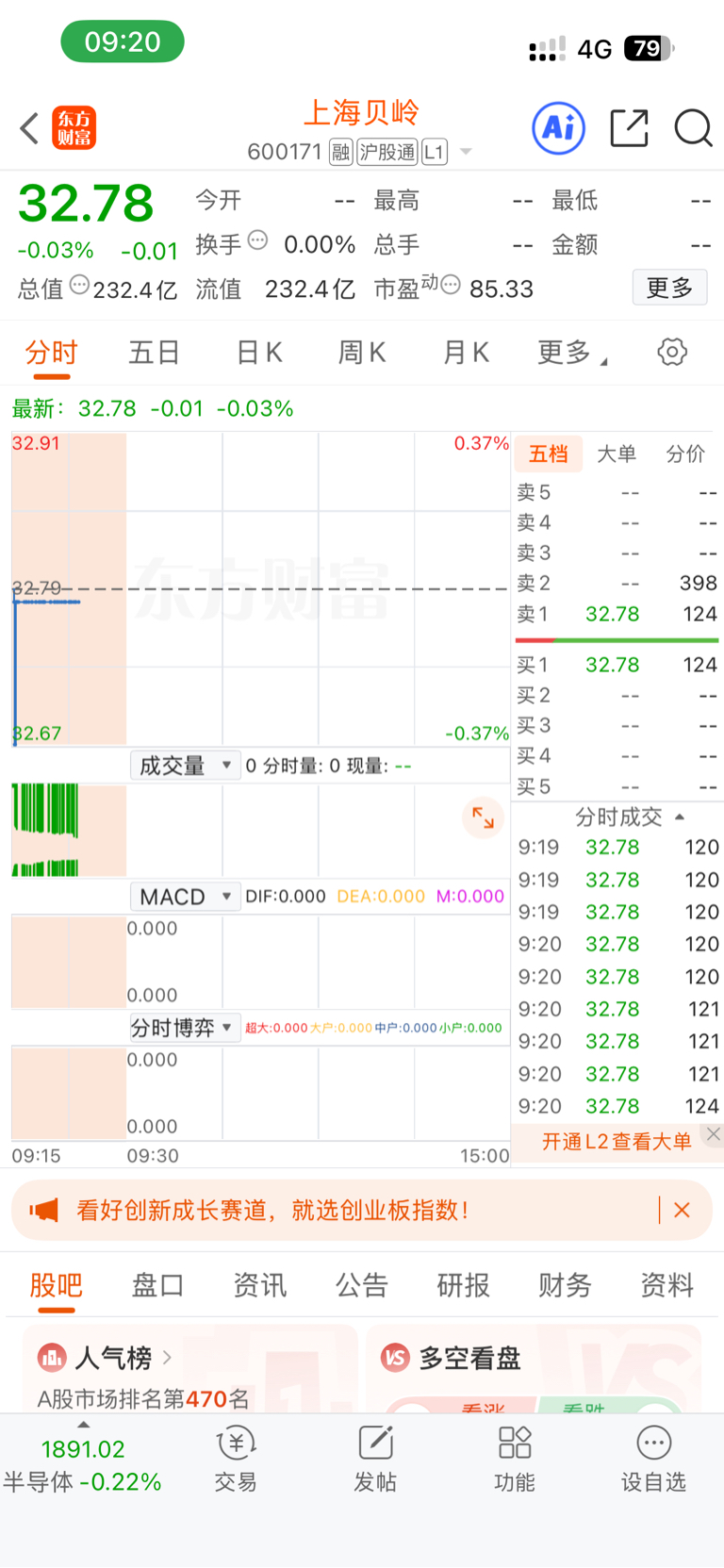The height and width of the screenshot is (1568, 724).
Task: Tap the L1 level tag
Action: point(434,152)
